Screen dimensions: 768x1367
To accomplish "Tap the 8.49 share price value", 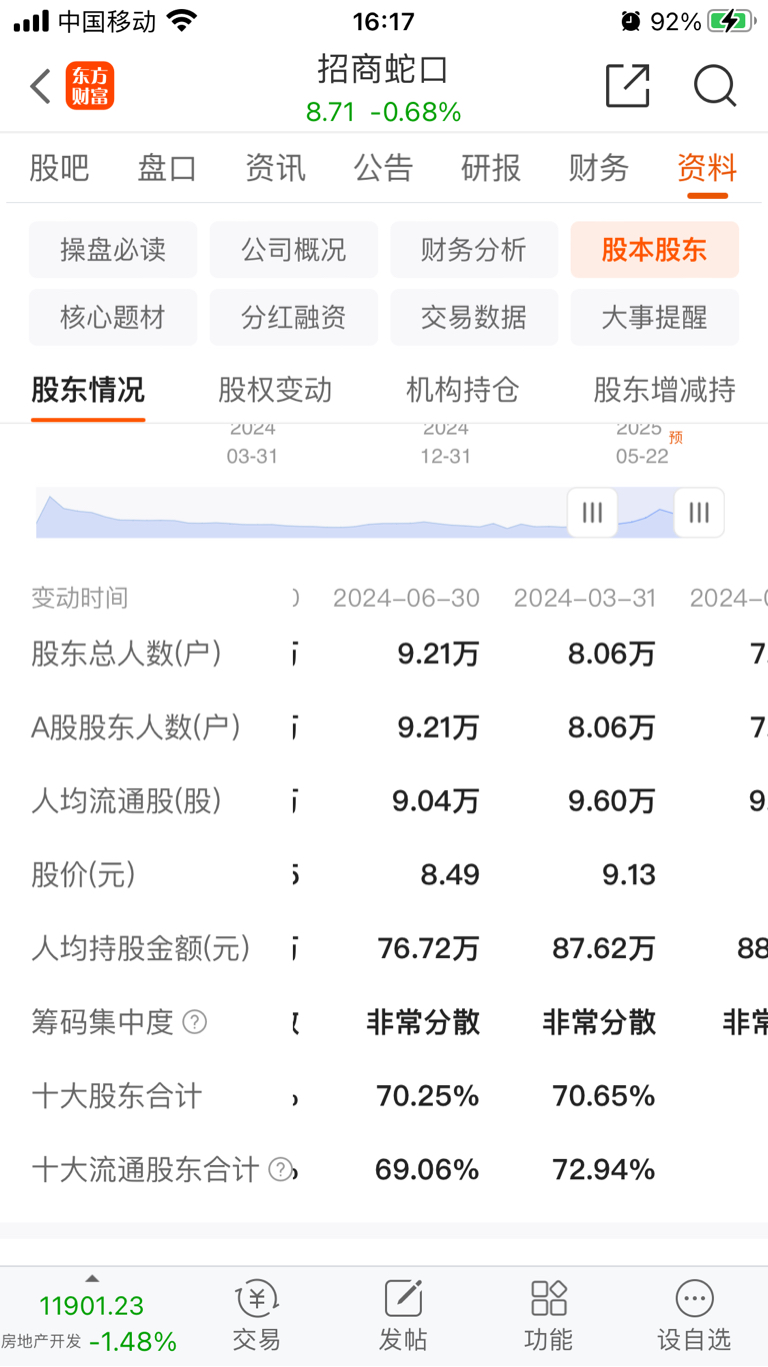I will pyautogui.click(x=450, y=875).
